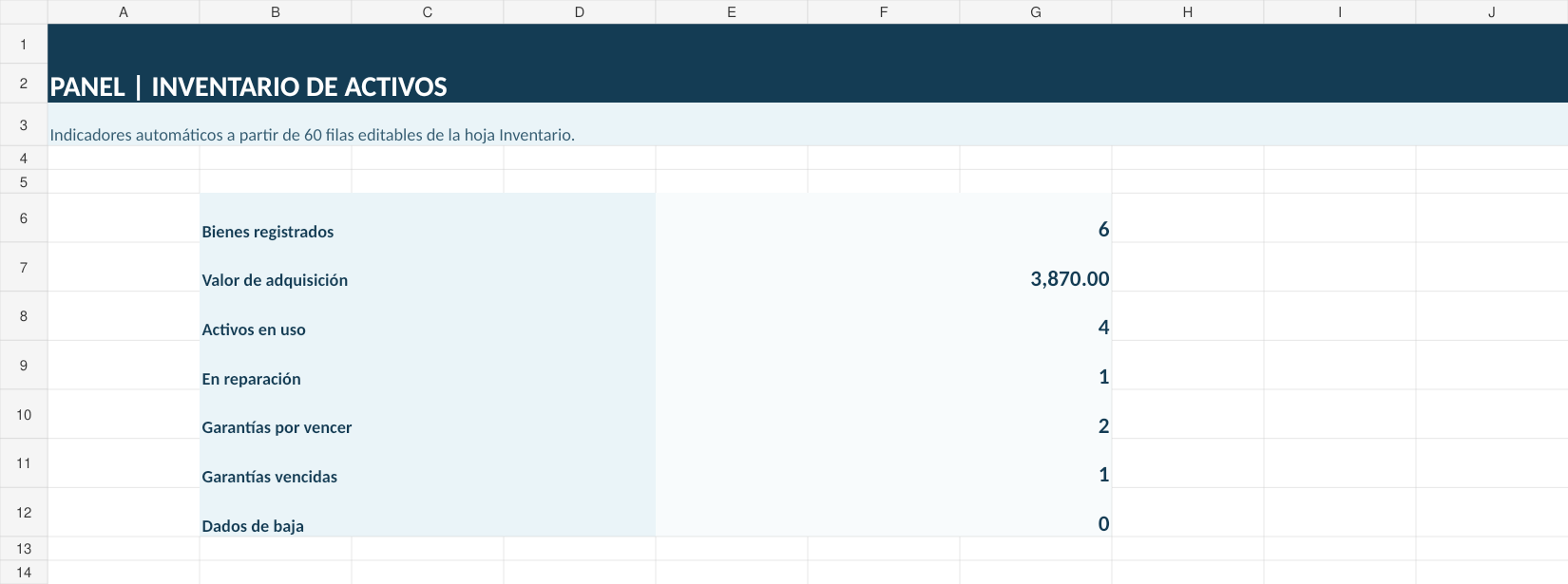Select row 14 header
This screenshot has height=584, width=1568.
point(24,573)
